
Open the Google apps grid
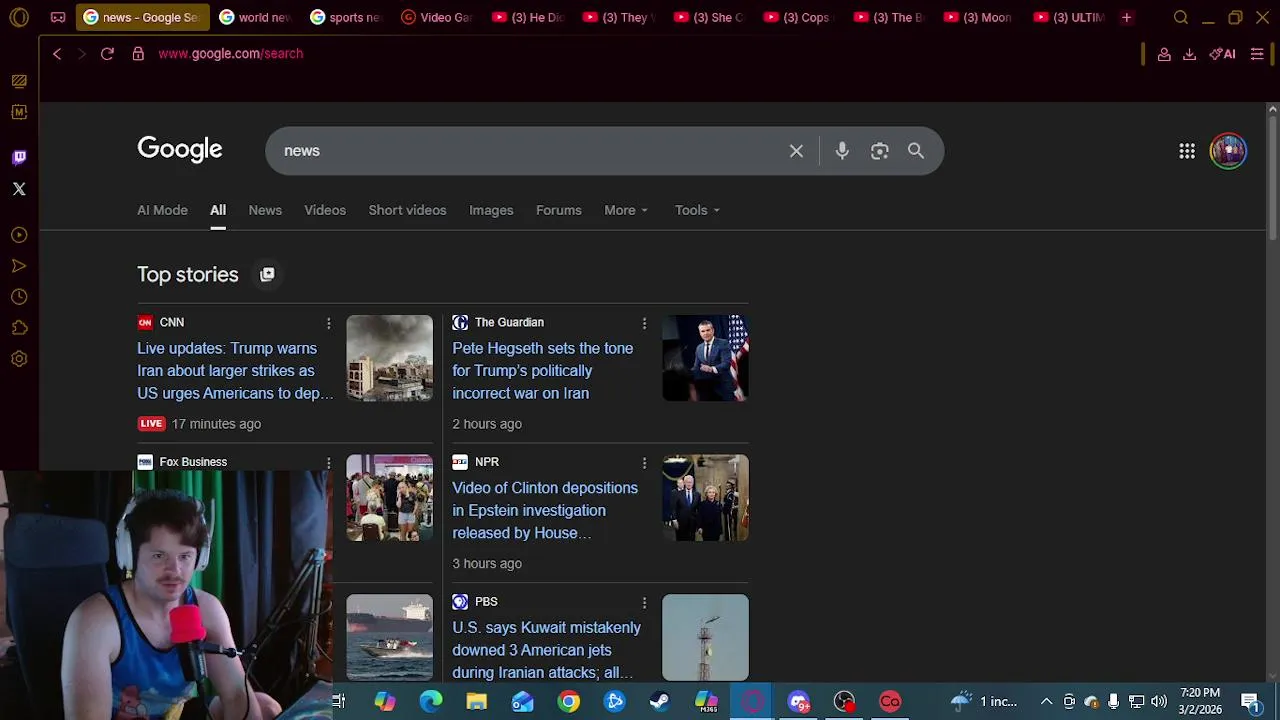tap(1187, 151)
